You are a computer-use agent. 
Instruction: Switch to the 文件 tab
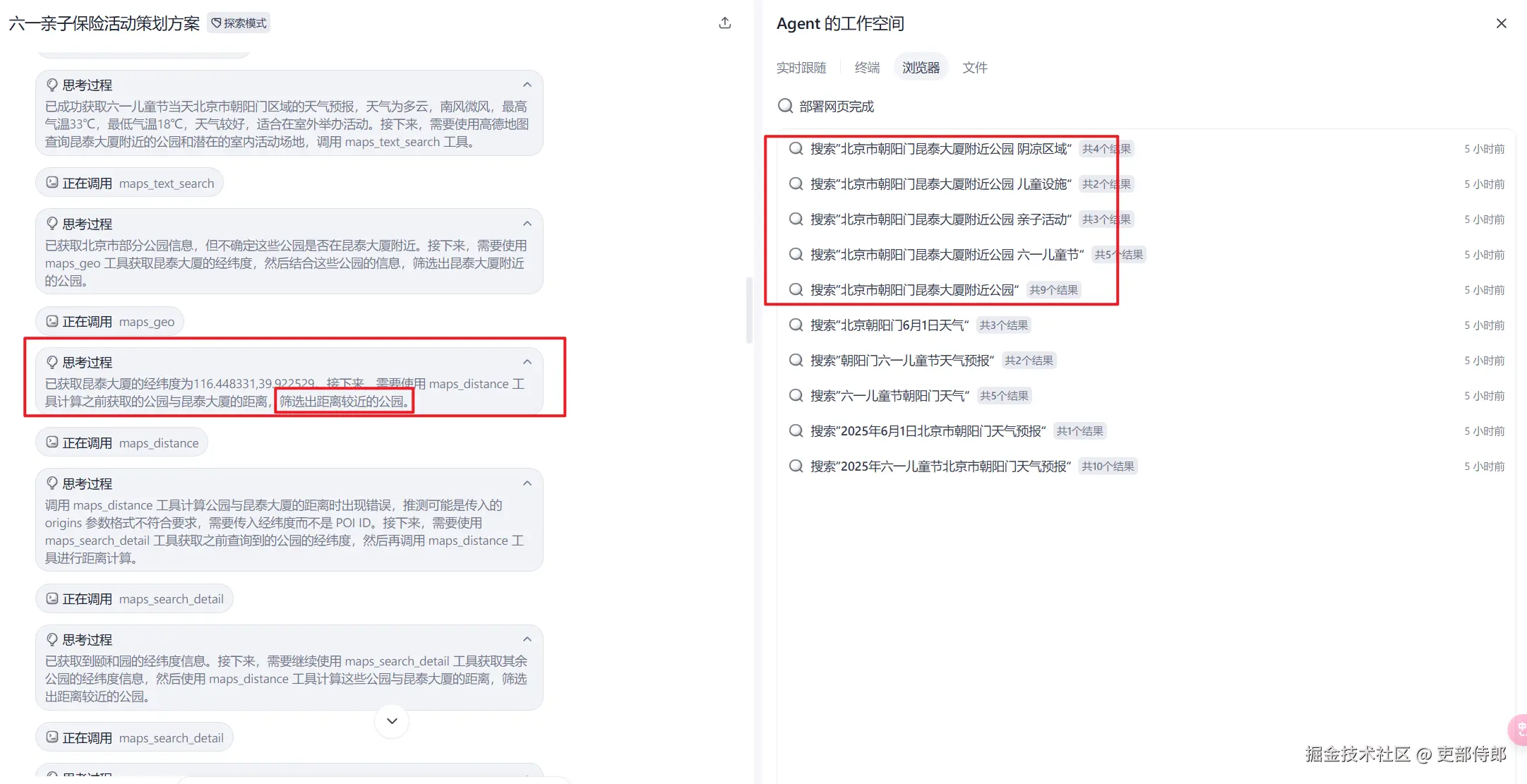(974, 68)
